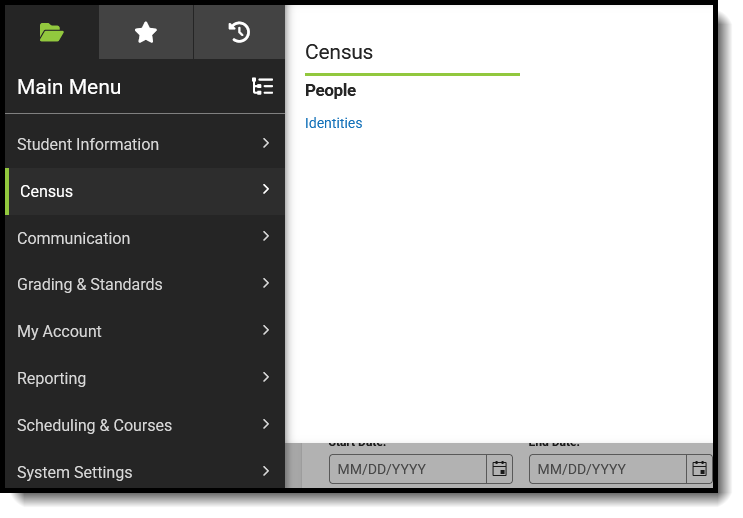Expand the Census chevron arrow
The height and width of the screenshot is (518, 743).
coord(266,190)
